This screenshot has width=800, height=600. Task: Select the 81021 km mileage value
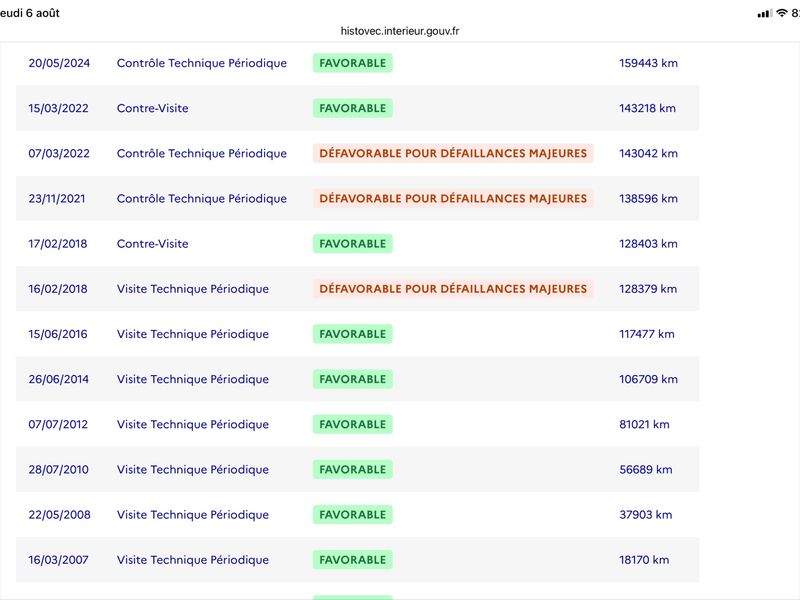click(644, 424)
